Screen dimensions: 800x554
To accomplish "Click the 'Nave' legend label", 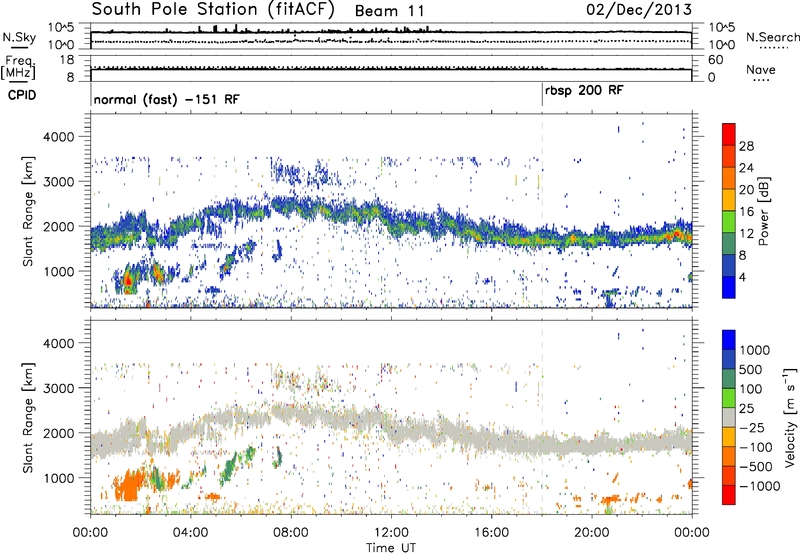I will (x=761, y=69).
